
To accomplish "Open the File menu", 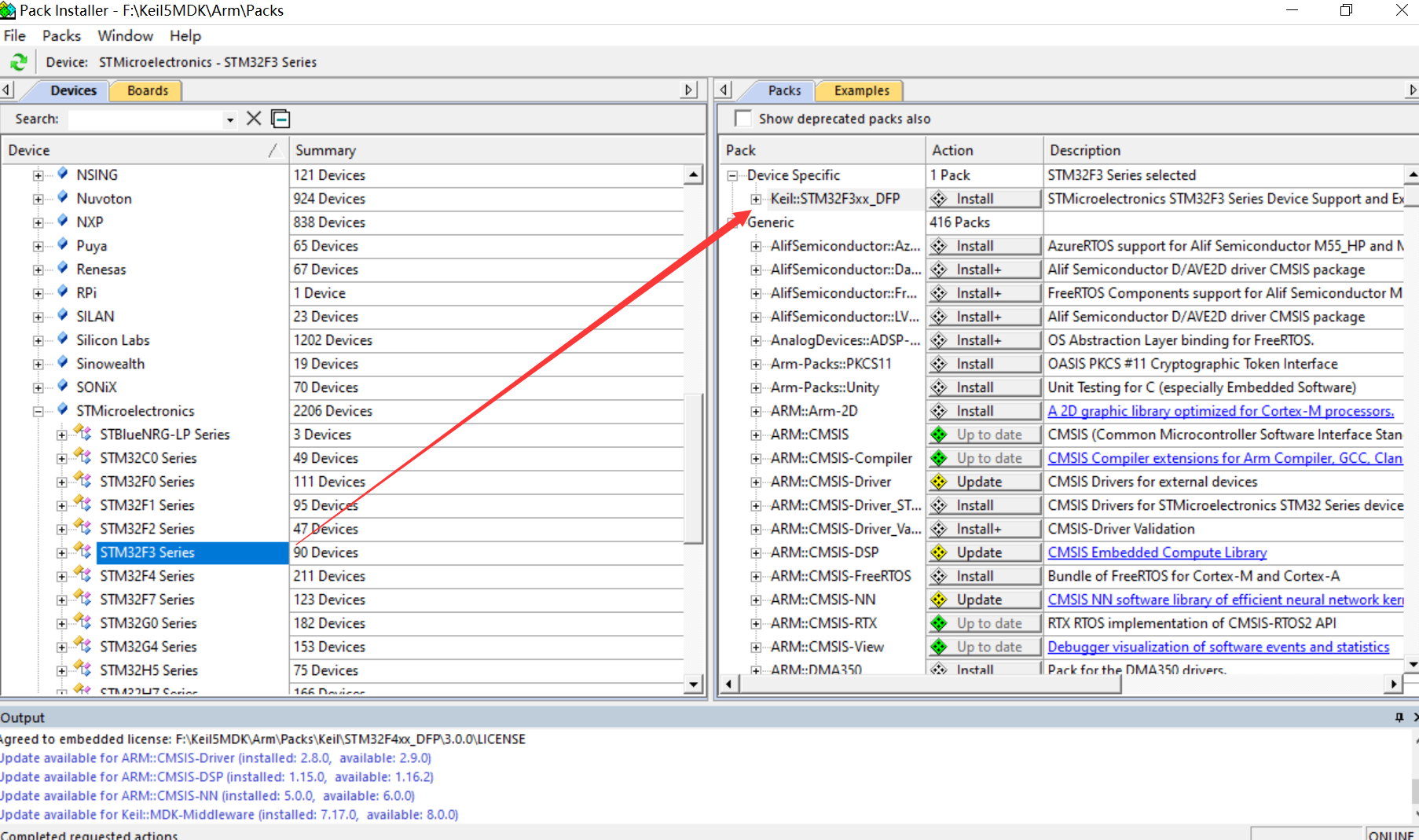I will coord(15,35).
